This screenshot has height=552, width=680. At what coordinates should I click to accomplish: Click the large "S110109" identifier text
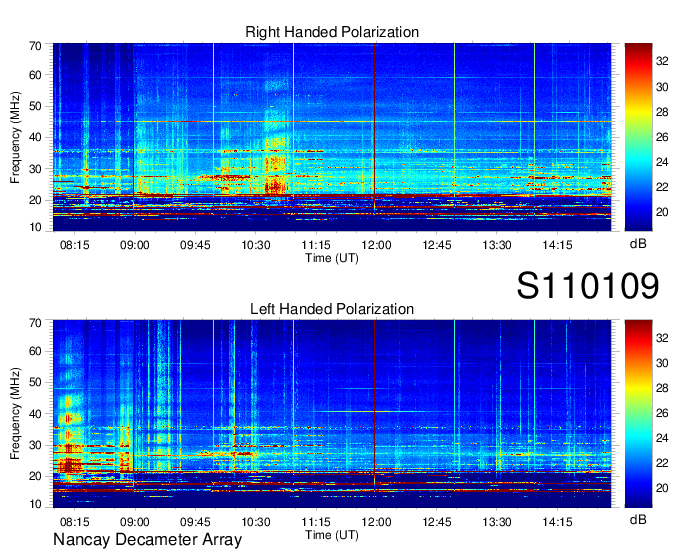tap(588, 285)
